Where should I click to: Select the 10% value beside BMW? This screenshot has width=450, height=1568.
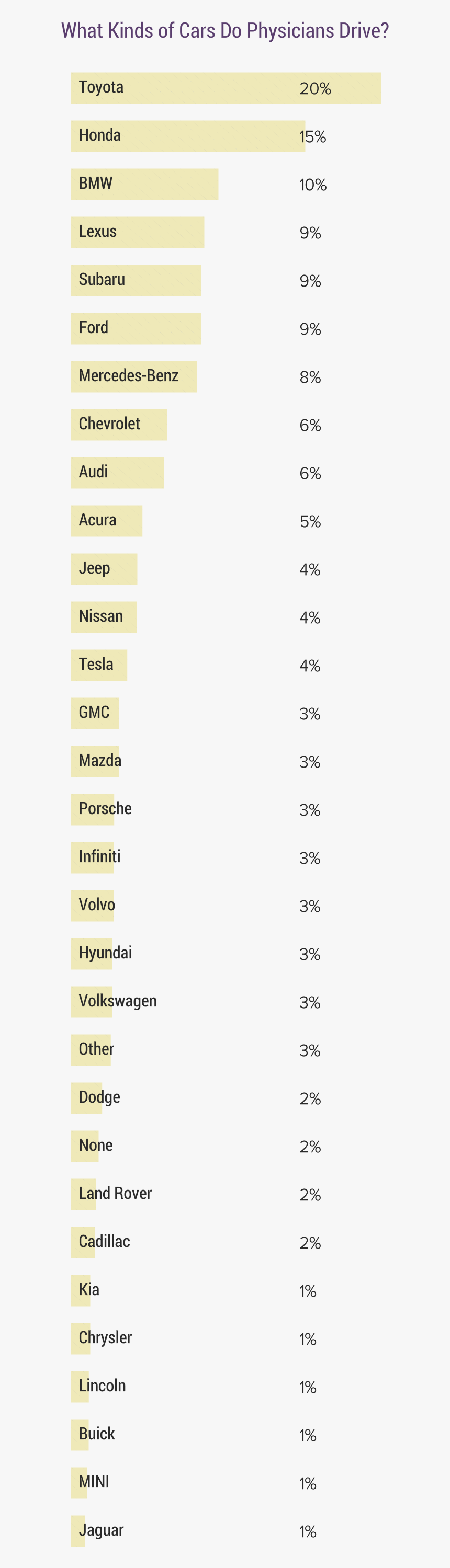point(313,185)
